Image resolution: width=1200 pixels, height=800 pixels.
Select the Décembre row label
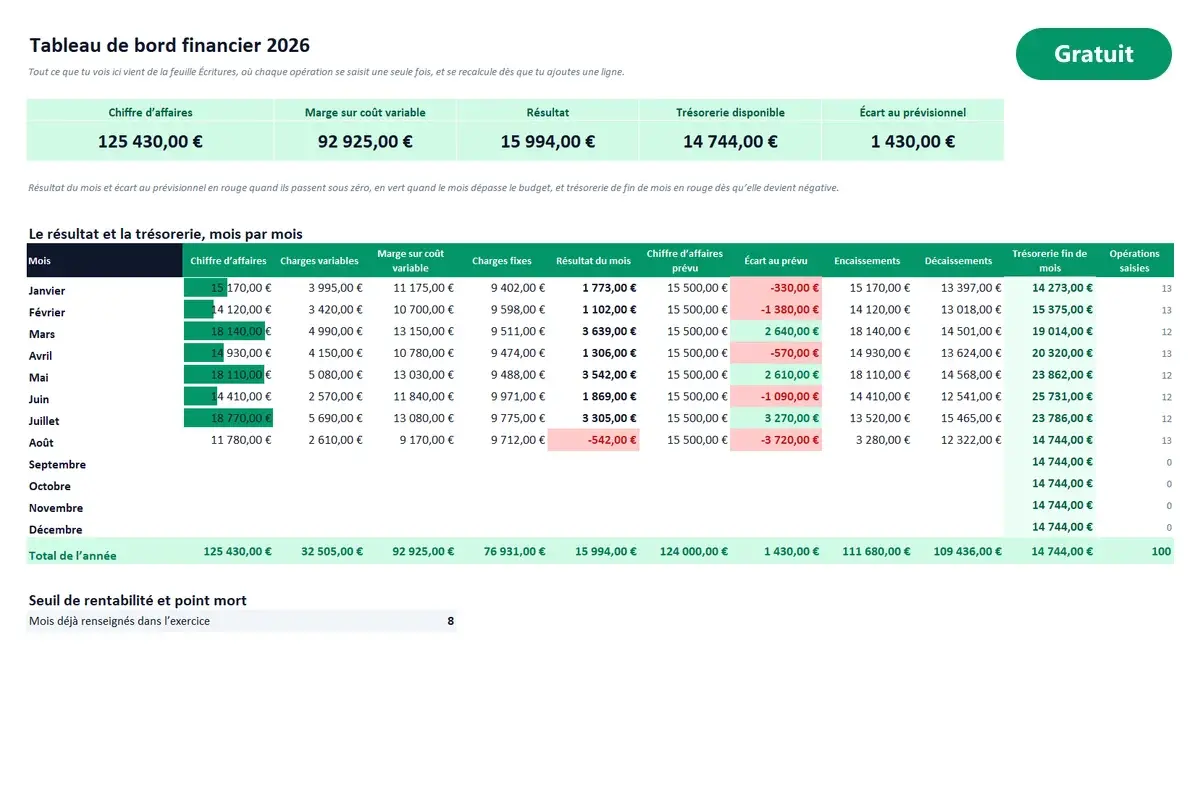[x=56, y=529]
